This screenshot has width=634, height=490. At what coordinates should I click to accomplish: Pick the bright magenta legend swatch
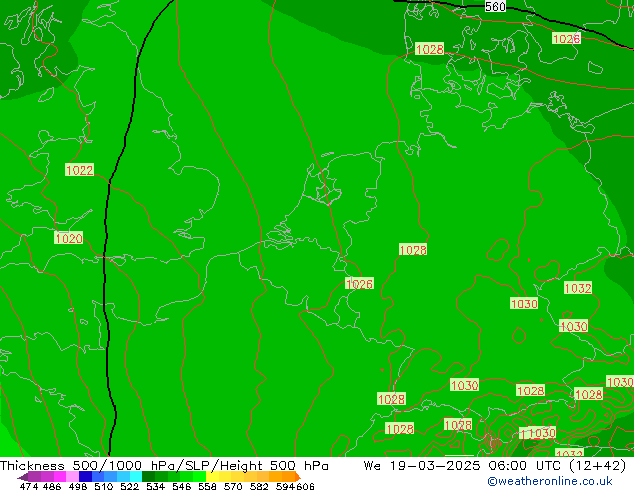point(60,476)
